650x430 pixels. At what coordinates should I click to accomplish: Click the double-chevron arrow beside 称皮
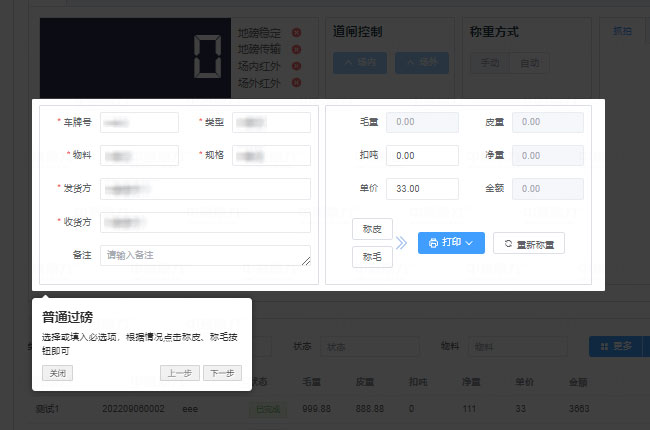tap(402, 243)
